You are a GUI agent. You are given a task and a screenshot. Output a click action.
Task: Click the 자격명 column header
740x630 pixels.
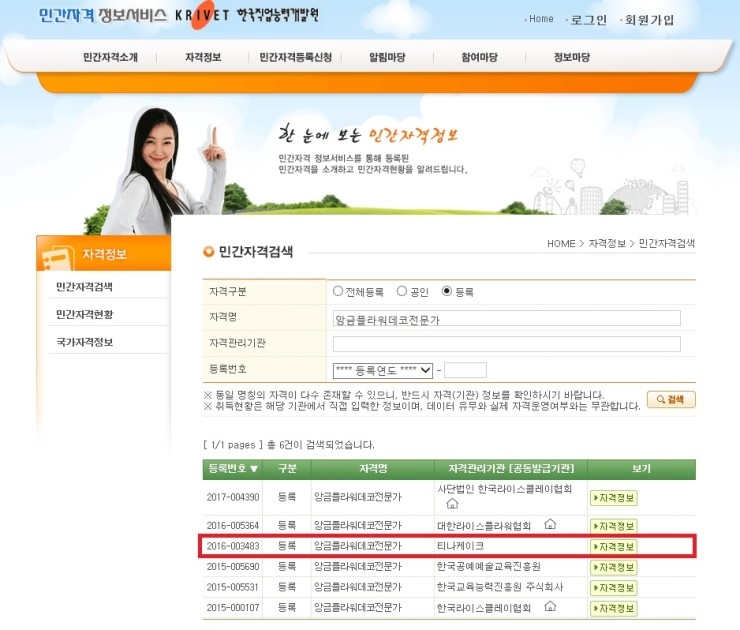coord(373,469)
